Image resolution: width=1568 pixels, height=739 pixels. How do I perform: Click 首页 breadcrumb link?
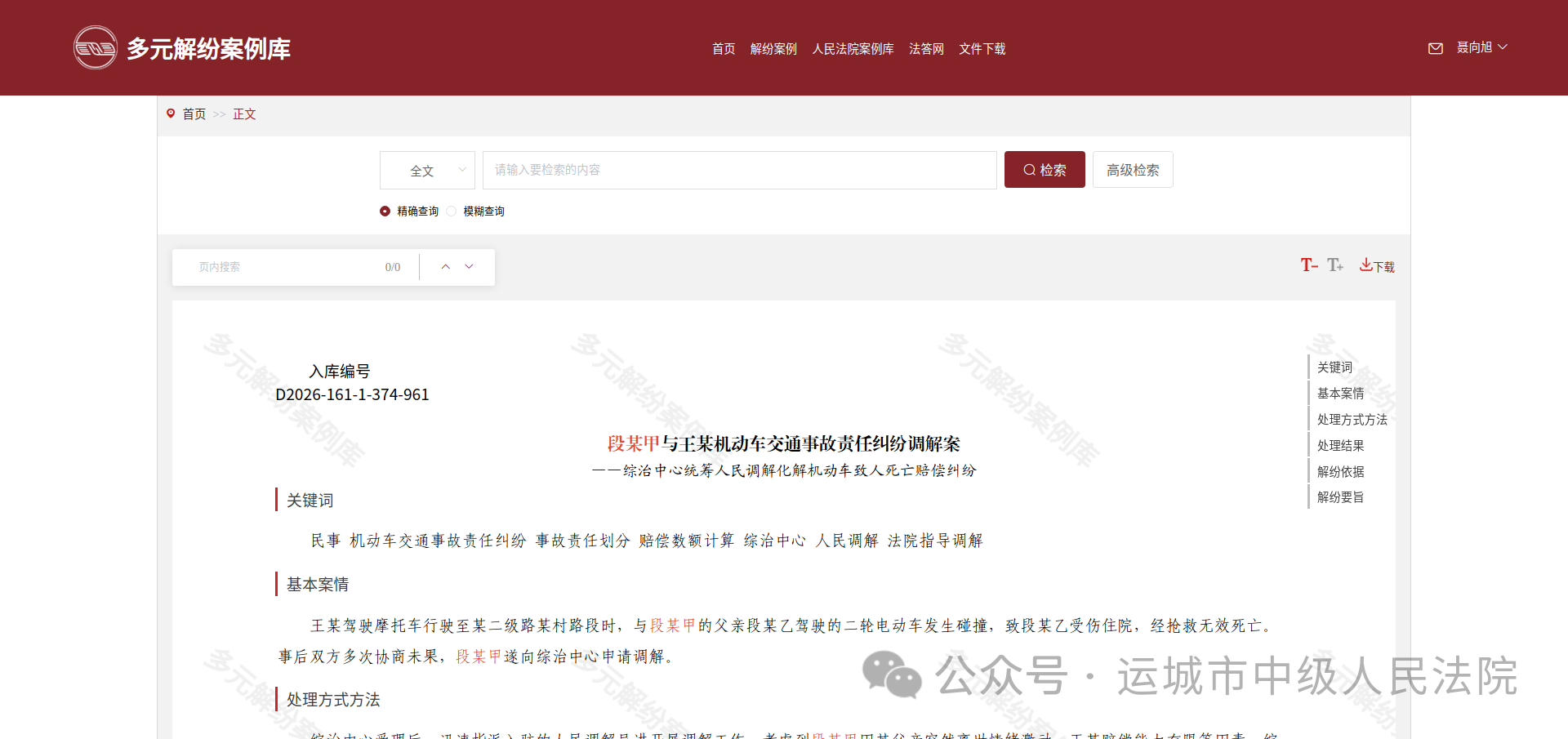click(x=194, y=114)
